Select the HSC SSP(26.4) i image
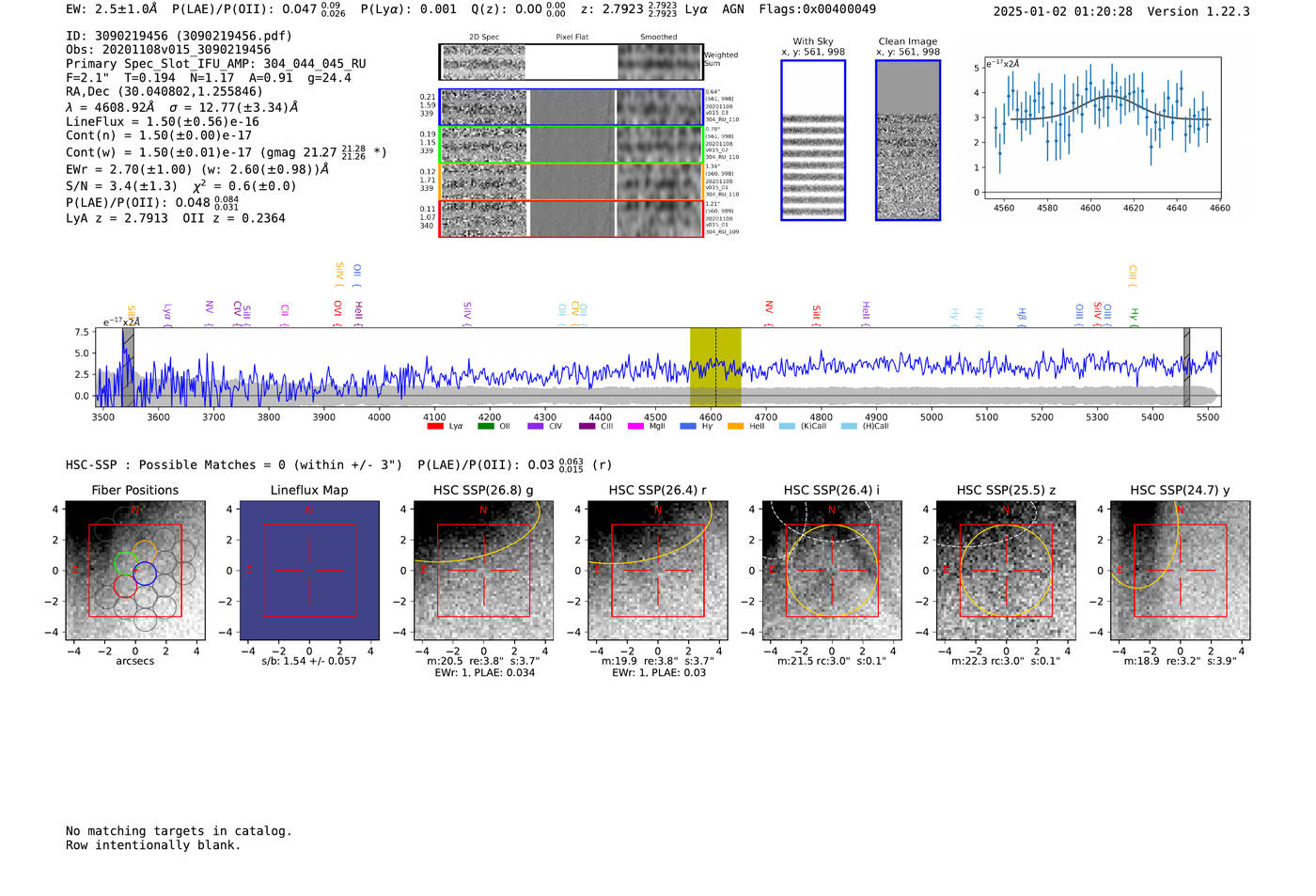The height and width of the screenshot is (896, 1316). click(832, 571)
